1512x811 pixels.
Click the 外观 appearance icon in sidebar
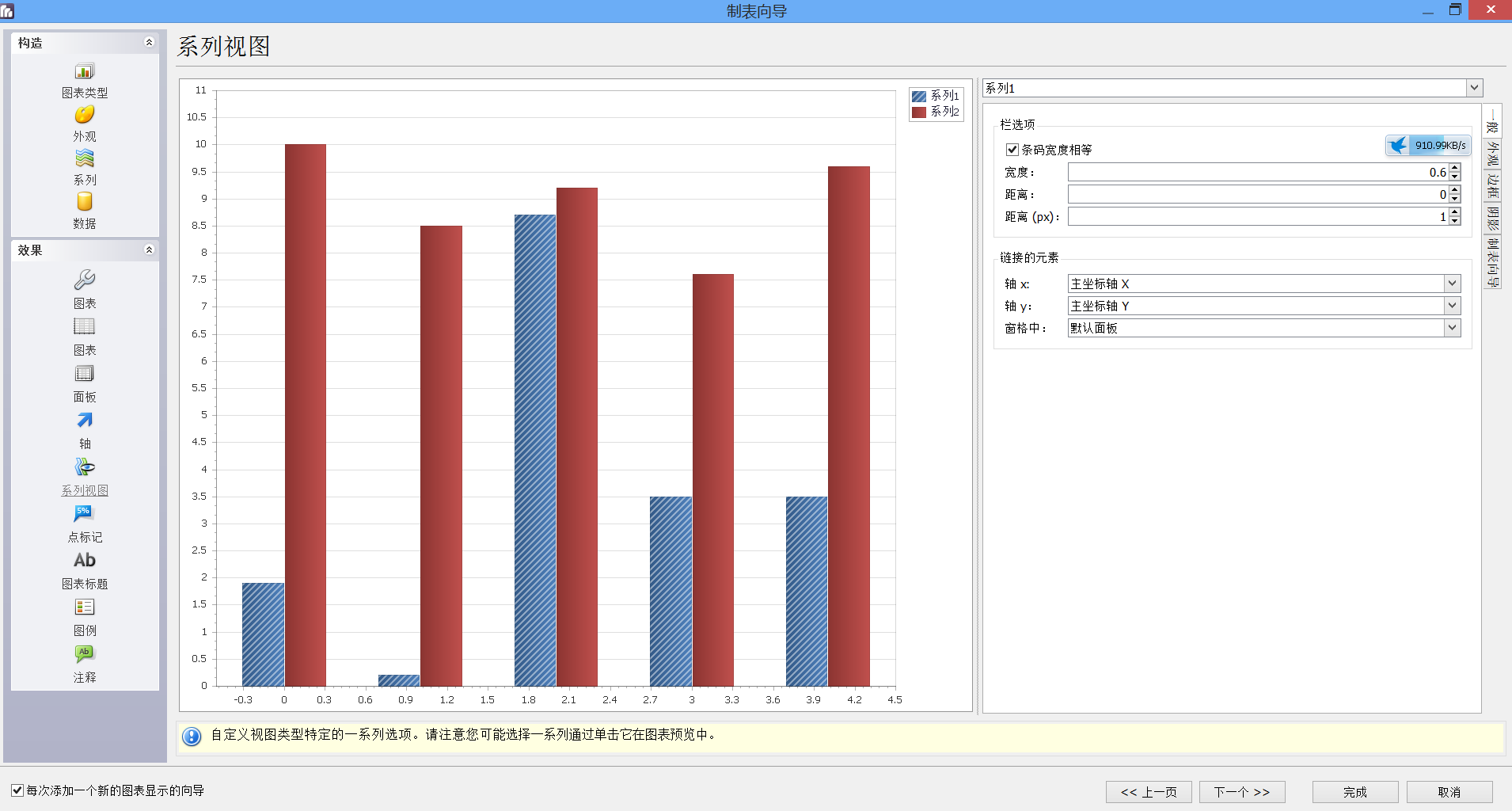(x=85, y=116)
